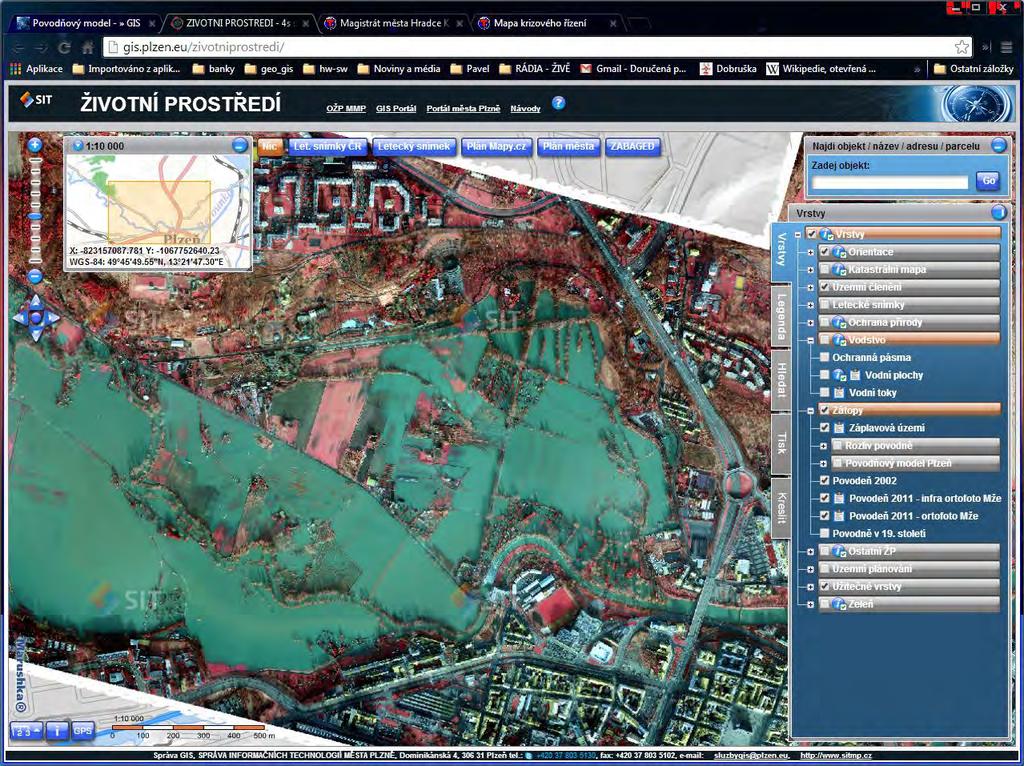Screen dimensions: 1024x766
Task: Expand the Územní plánování group
Action: [x=810, y=569]
